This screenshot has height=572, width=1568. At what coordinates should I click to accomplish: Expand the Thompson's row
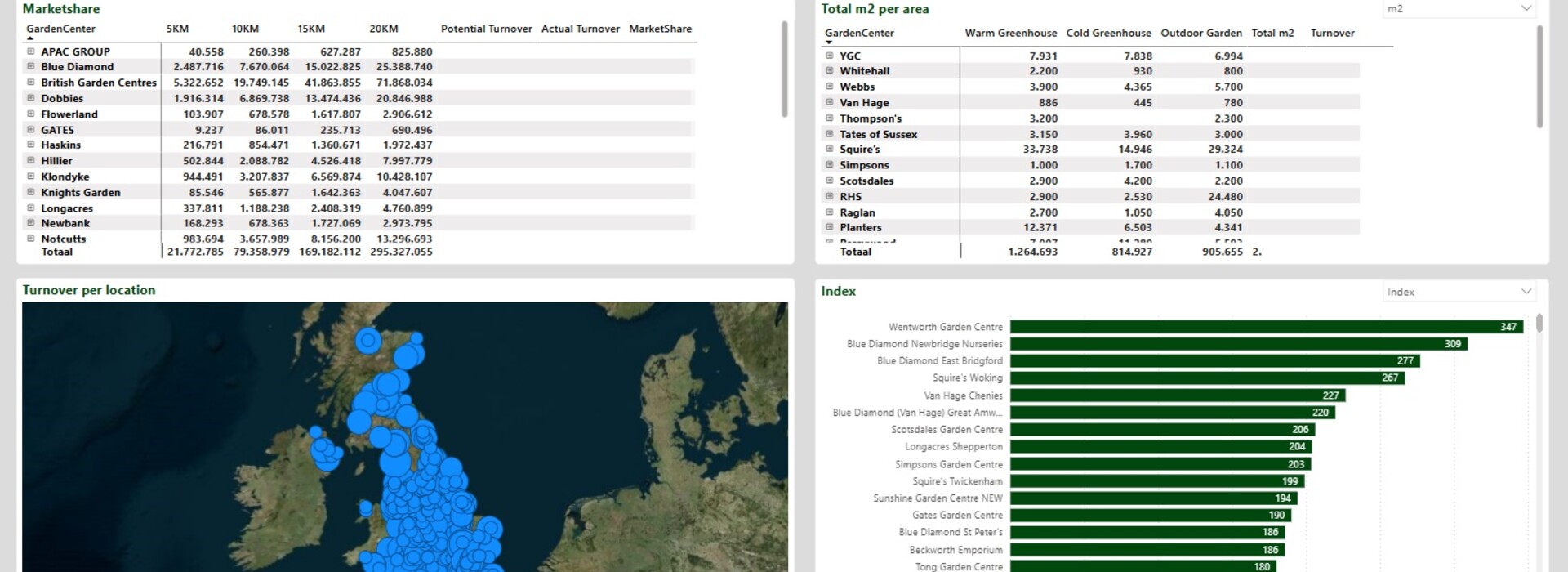click(829, 118)
